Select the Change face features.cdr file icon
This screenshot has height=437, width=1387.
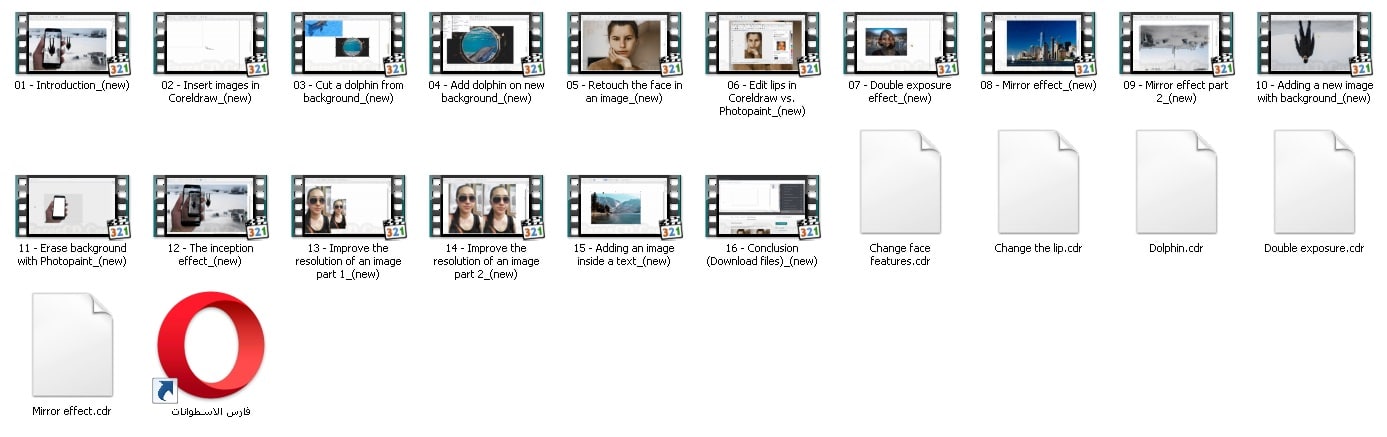pos(900,182)
